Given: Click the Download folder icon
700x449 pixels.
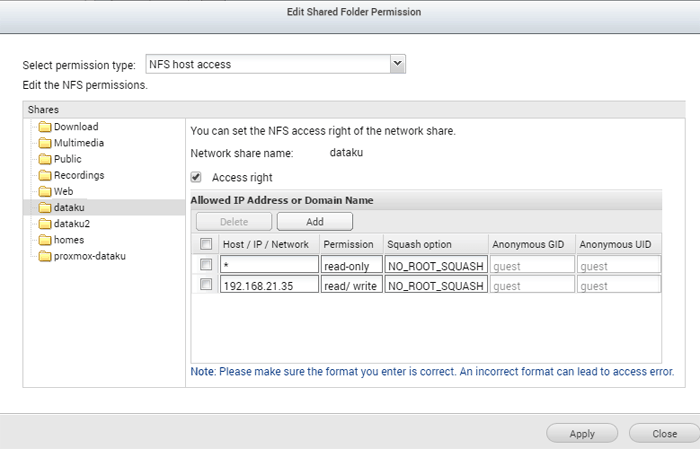Looking at the screenshot, I should 45,127.
